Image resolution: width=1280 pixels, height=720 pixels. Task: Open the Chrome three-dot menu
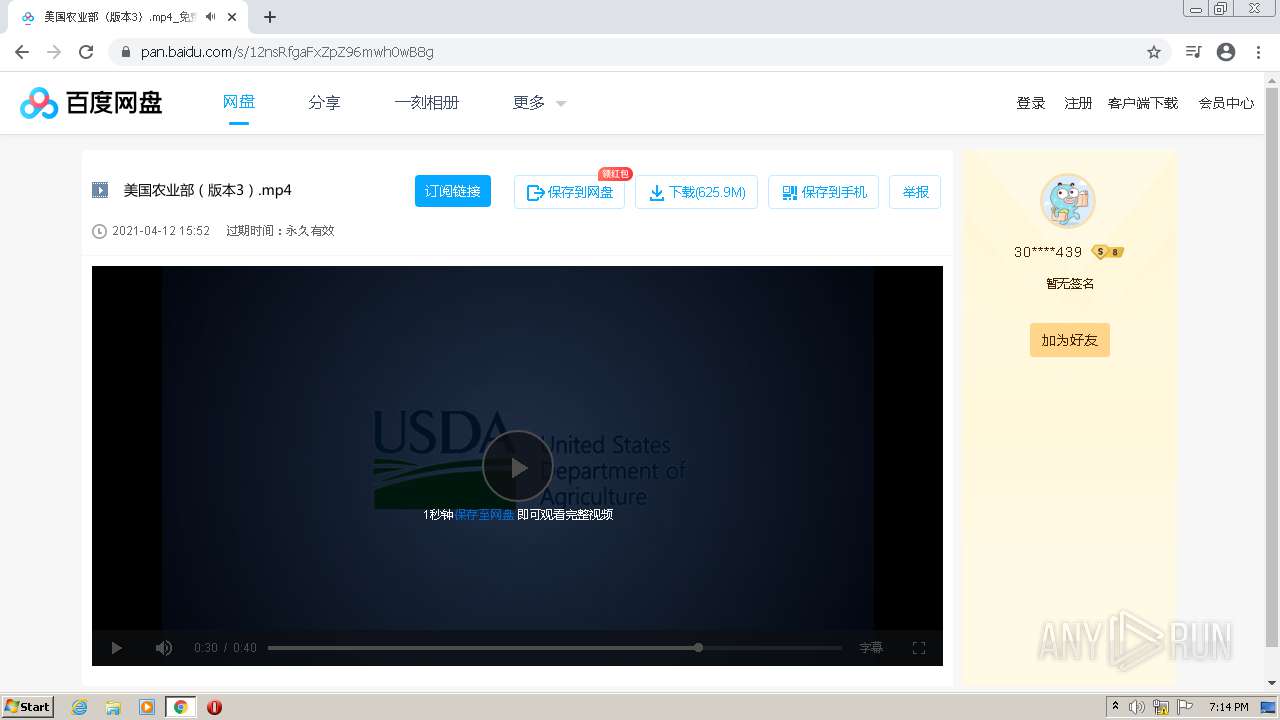tap(1258, 52)
